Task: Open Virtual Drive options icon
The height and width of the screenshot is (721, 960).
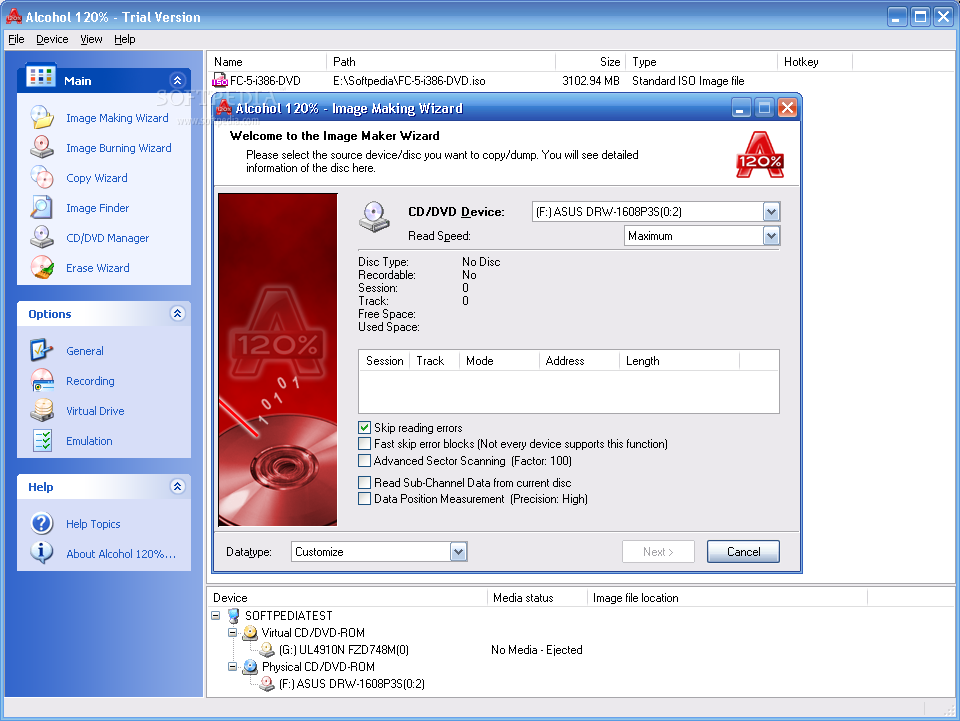Action: coord(42,411)
